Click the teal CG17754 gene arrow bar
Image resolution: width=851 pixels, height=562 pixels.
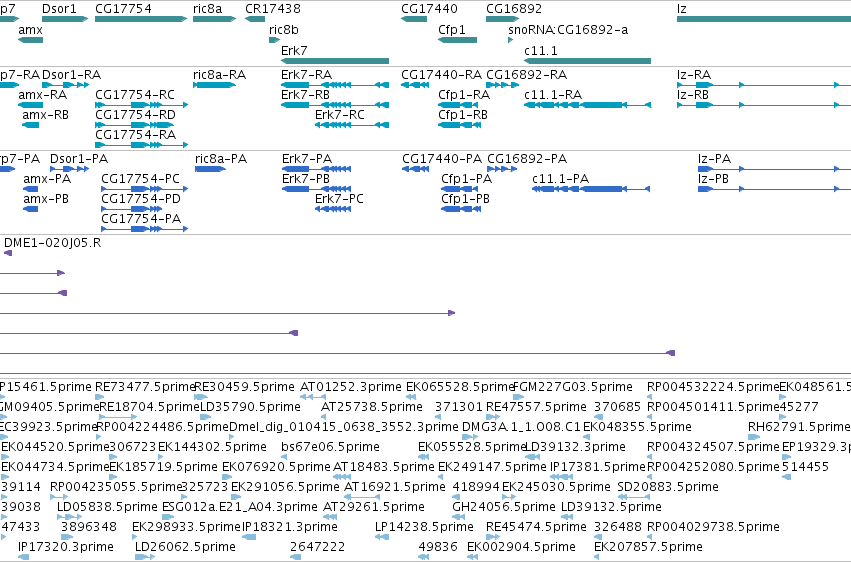tap(141, 19)
